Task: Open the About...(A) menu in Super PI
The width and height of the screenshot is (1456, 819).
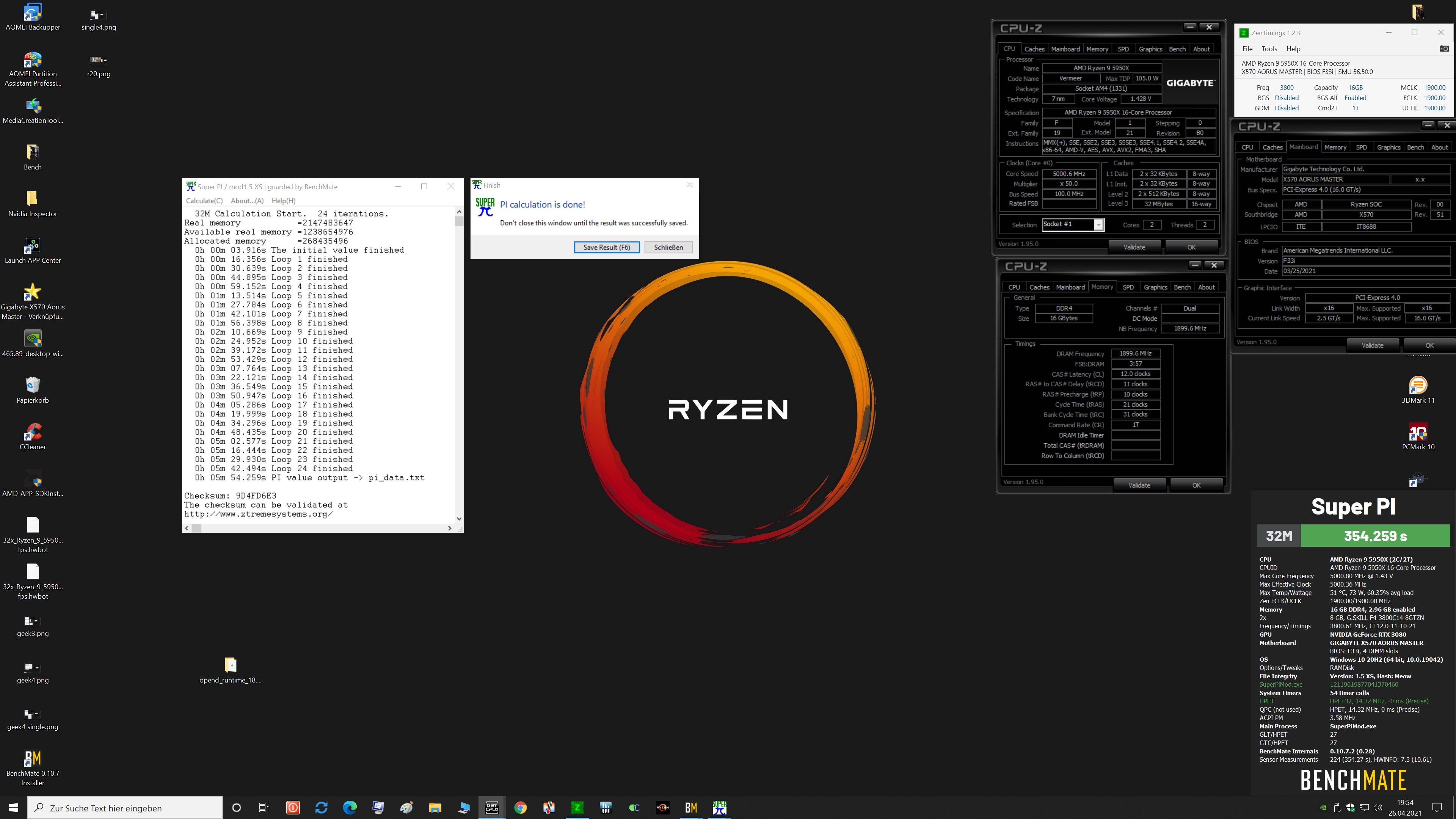Action: click(x=247, y=201)
